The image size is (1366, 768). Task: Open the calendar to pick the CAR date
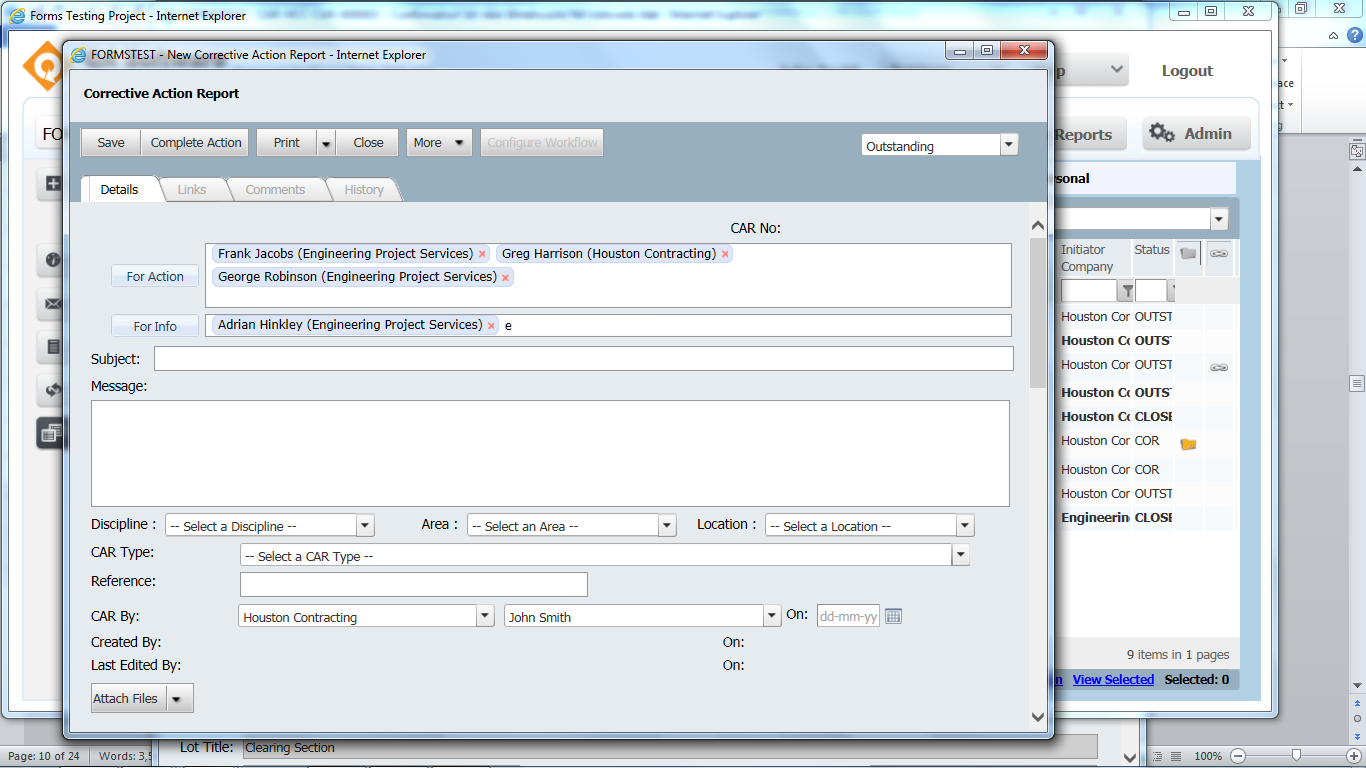(893, 615)
